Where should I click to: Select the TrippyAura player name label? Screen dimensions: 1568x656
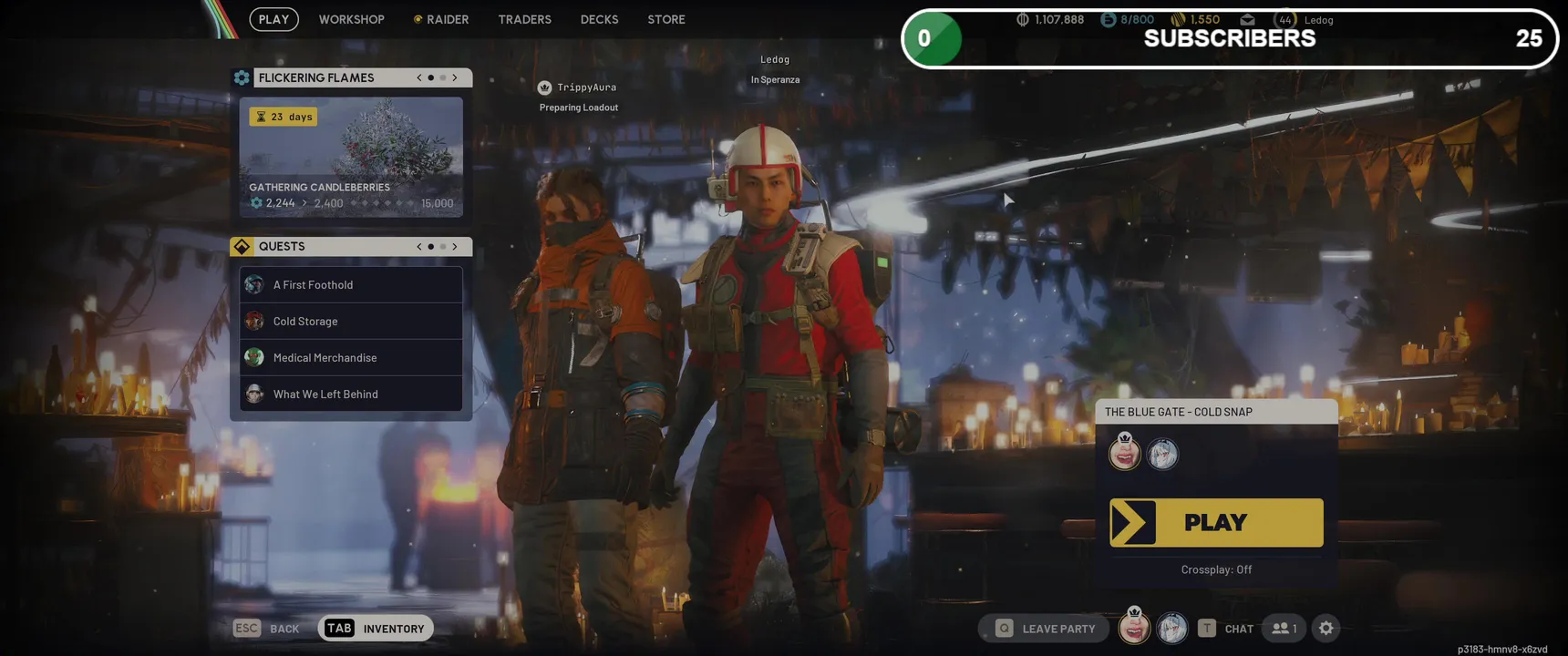click(587, 87)
